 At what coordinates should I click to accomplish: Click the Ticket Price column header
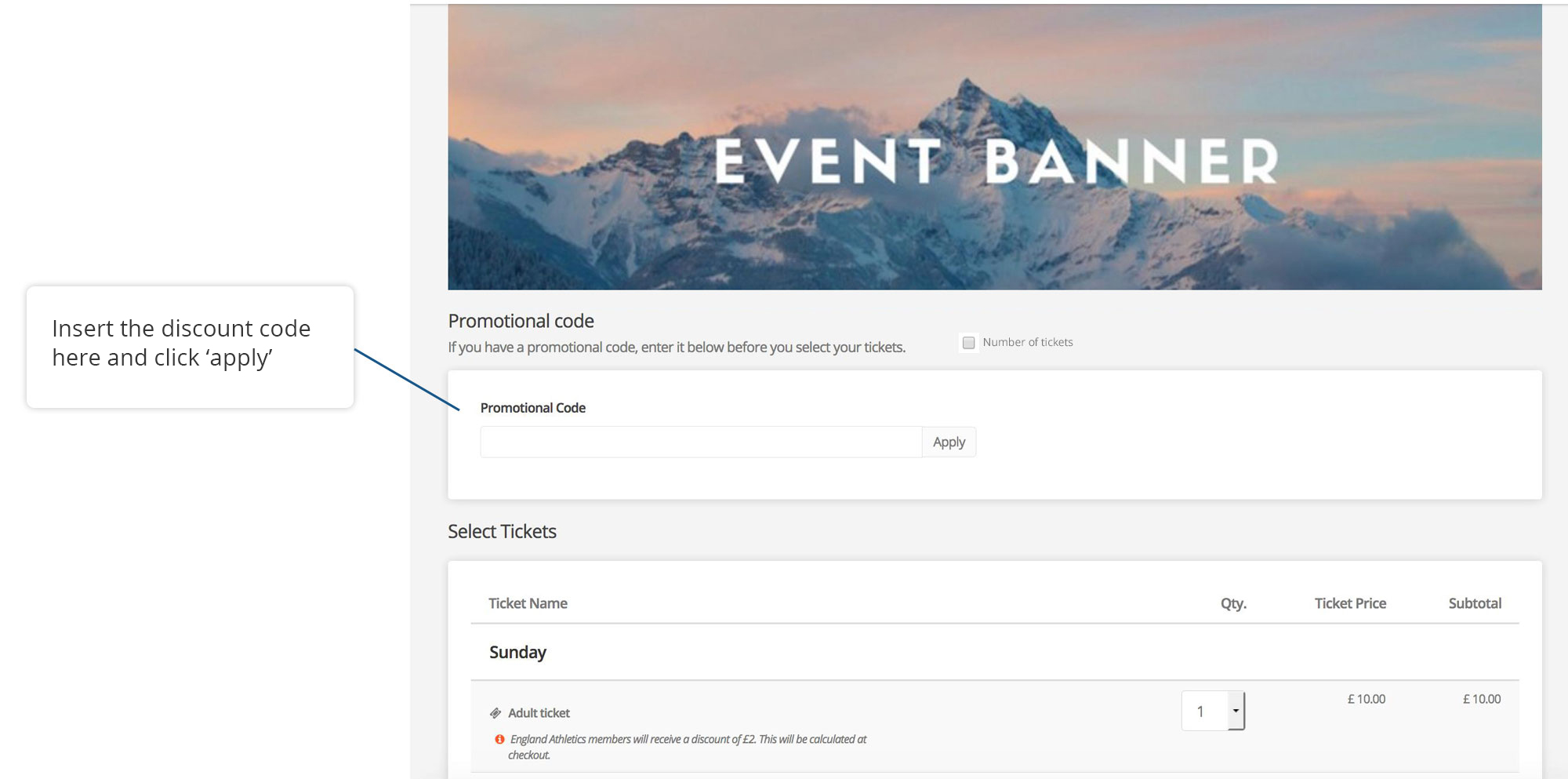1350,603
